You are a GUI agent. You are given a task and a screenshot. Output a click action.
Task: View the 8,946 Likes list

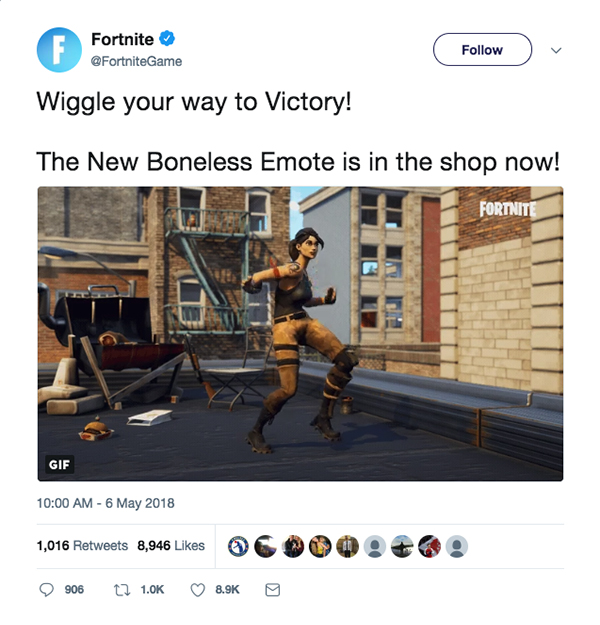point(171,545)
